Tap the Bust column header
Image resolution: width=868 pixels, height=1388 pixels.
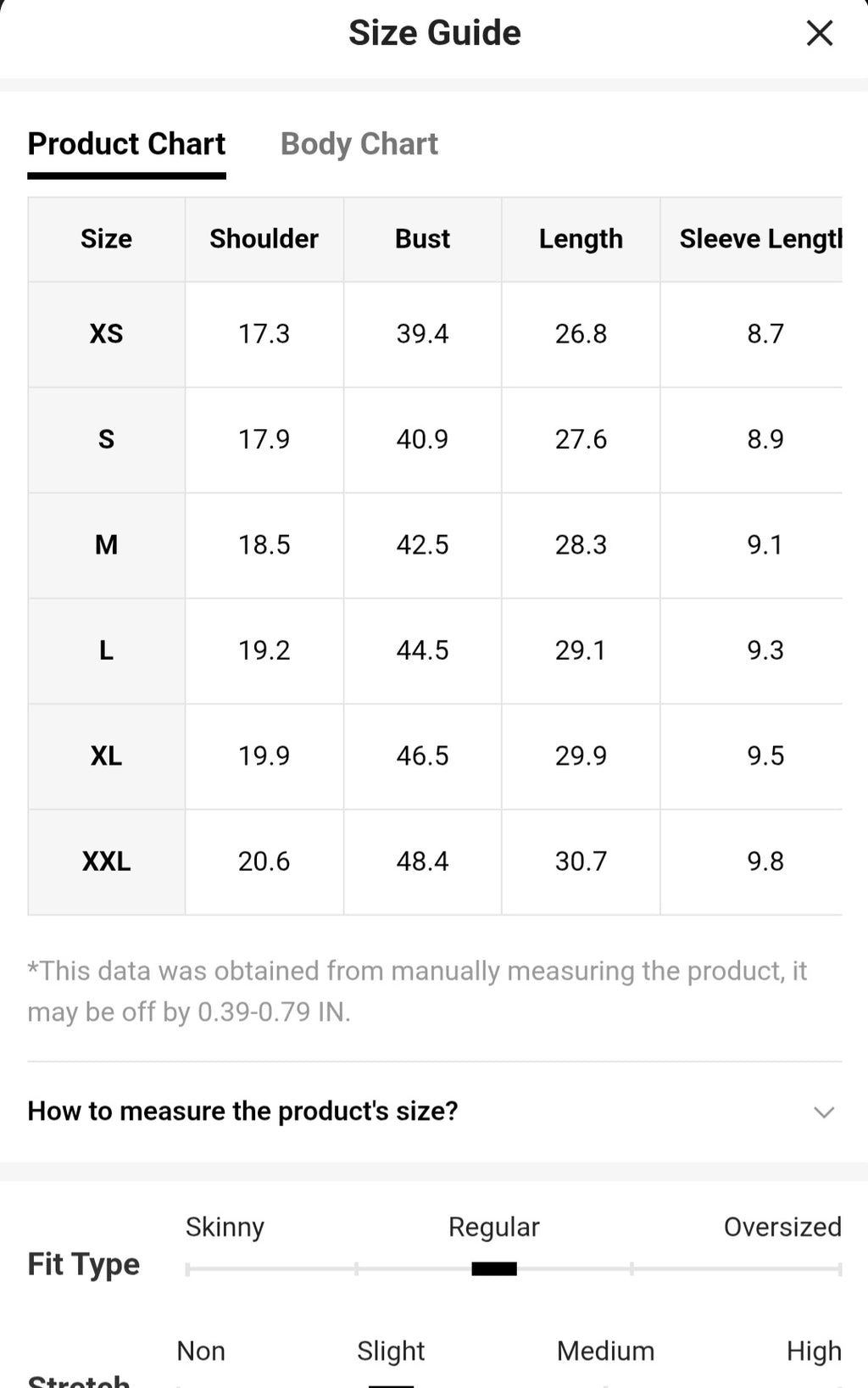pyautogui.click(x=422, y=239)
